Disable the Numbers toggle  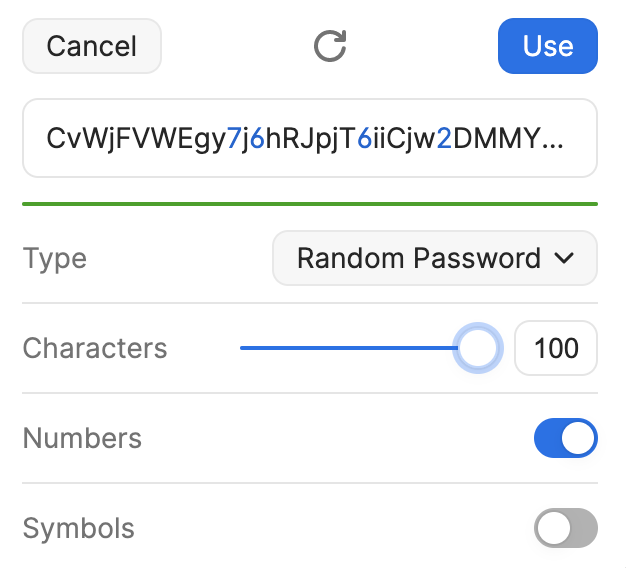[566, 438]
